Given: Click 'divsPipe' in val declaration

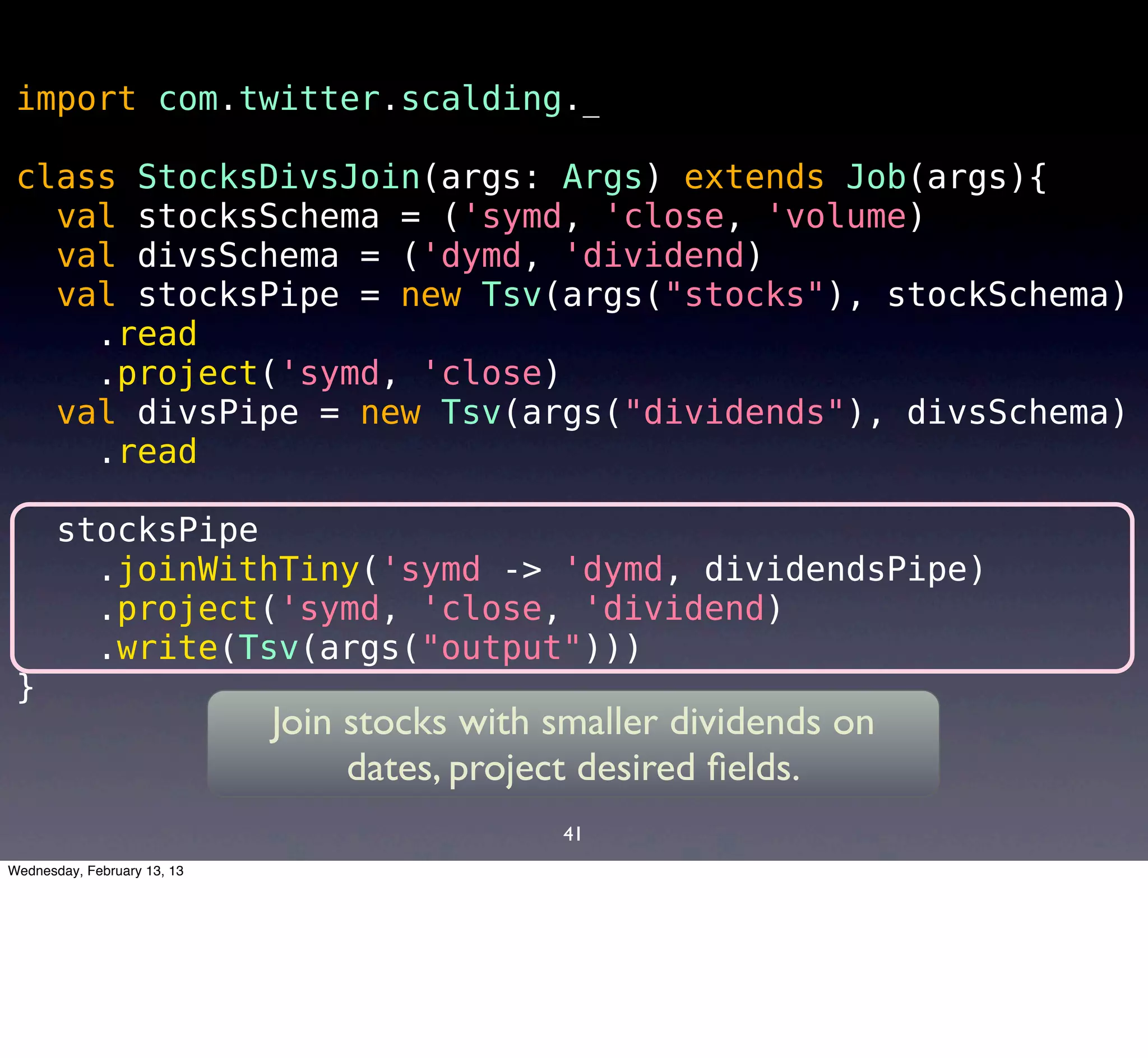Looking at the screenshot, I should 218,412.
